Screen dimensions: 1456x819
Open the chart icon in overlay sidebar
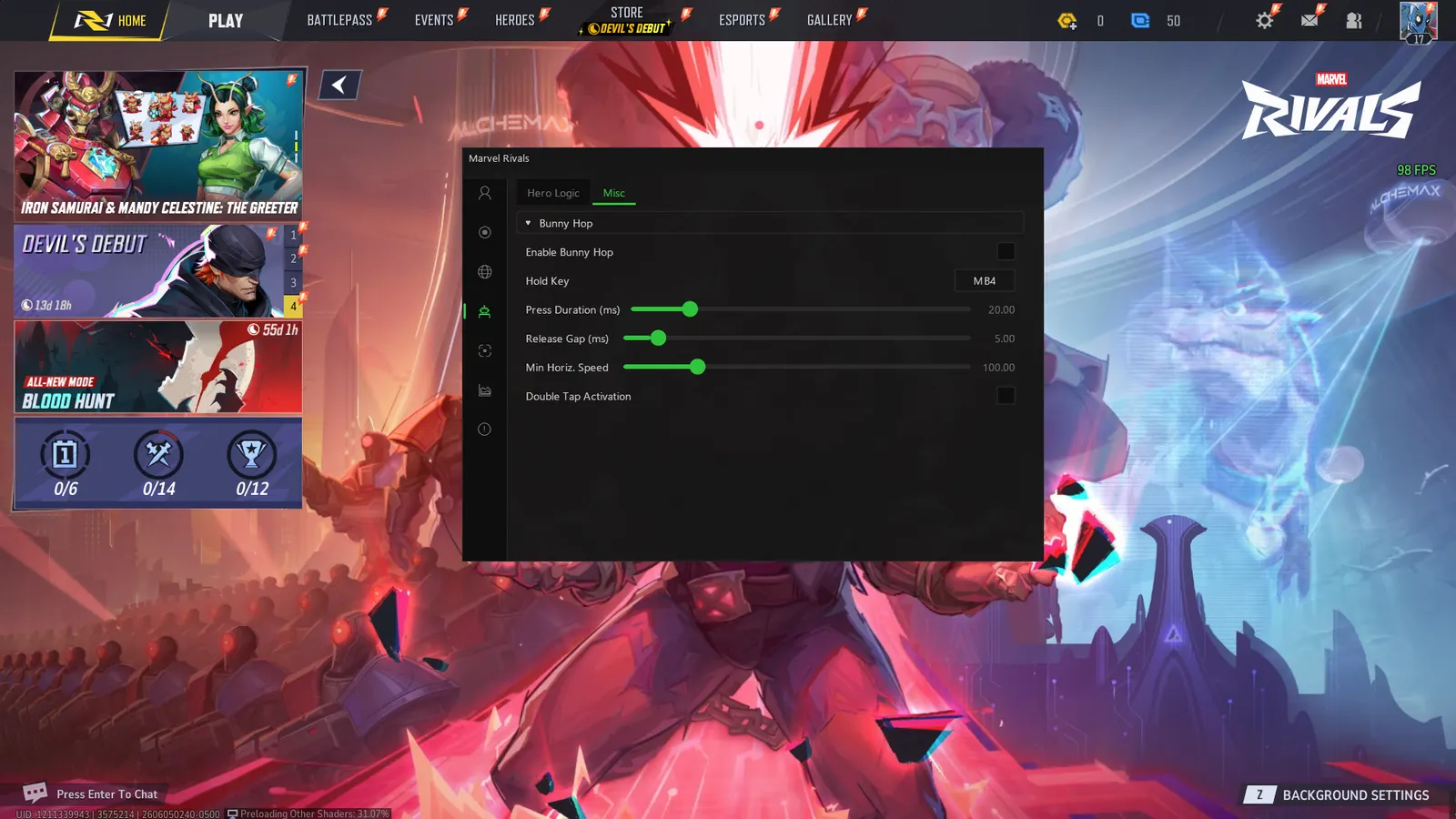coord(485,390)
